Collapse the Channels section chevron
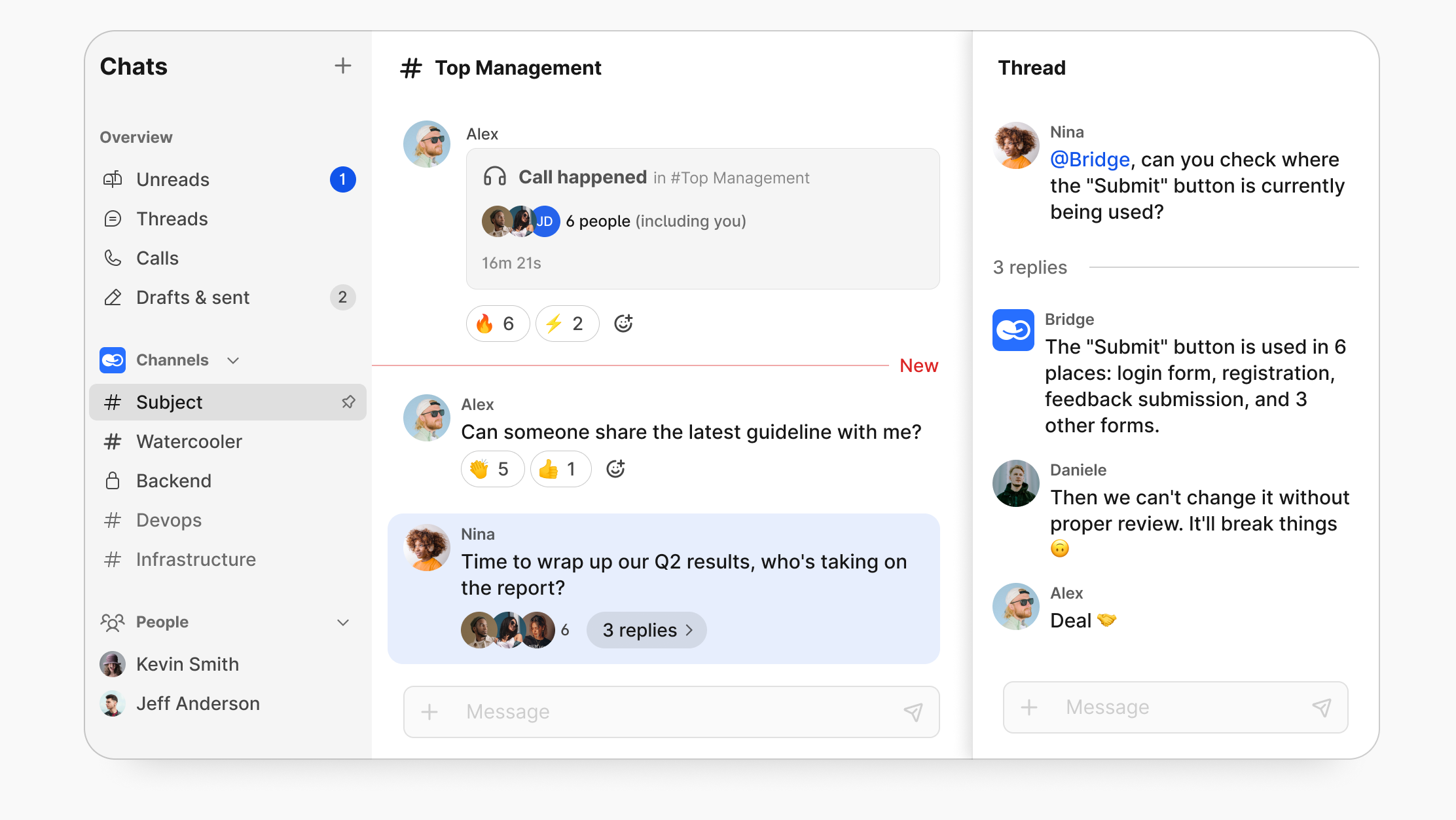 [x=233, y=360]
